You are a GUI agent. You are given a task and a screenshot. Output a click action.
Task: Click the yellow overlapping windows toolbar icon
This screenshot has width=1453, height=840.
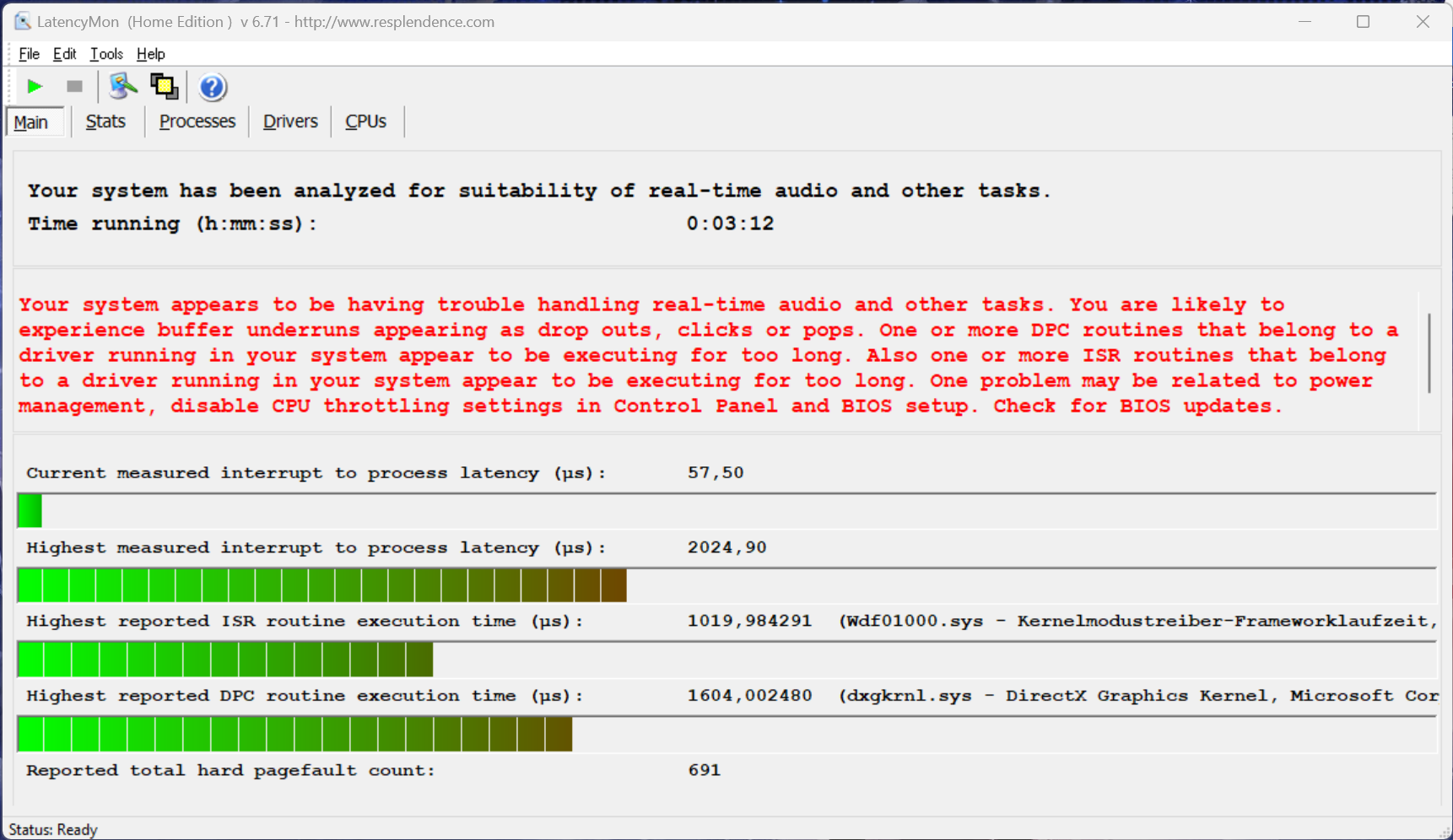pos(164,86)
